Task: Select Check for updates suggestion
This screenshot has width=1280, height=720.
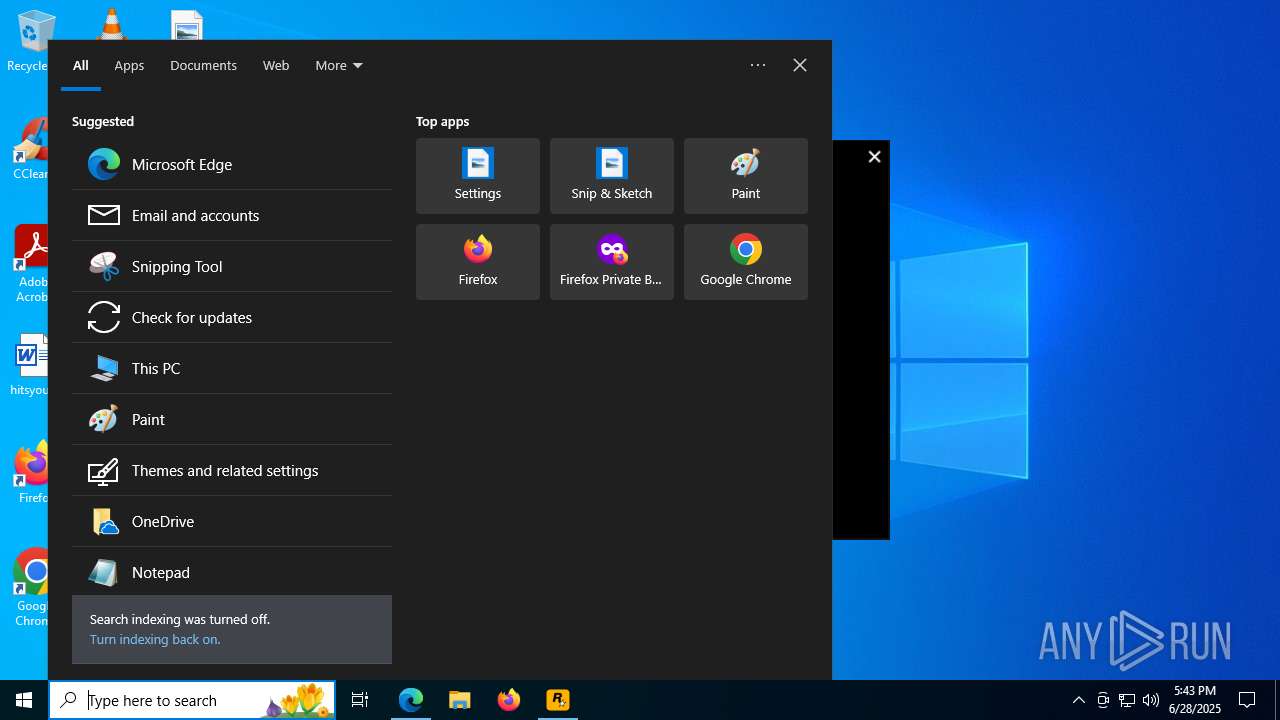Action: coord(232,317)
